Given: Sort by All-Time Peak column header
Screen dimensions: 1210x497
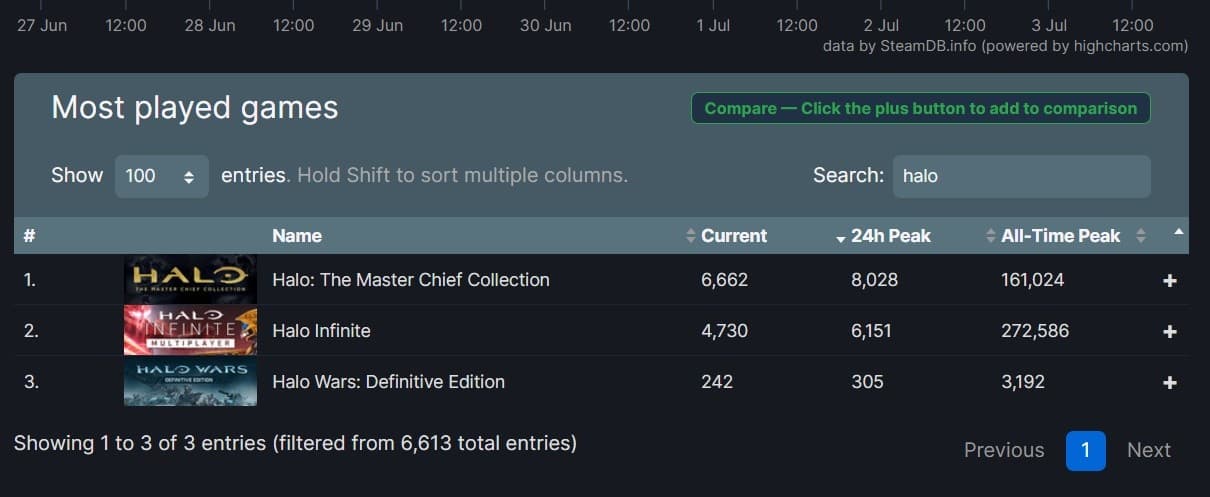Looking at the screenshot, I should click(x=1060, y=236).
